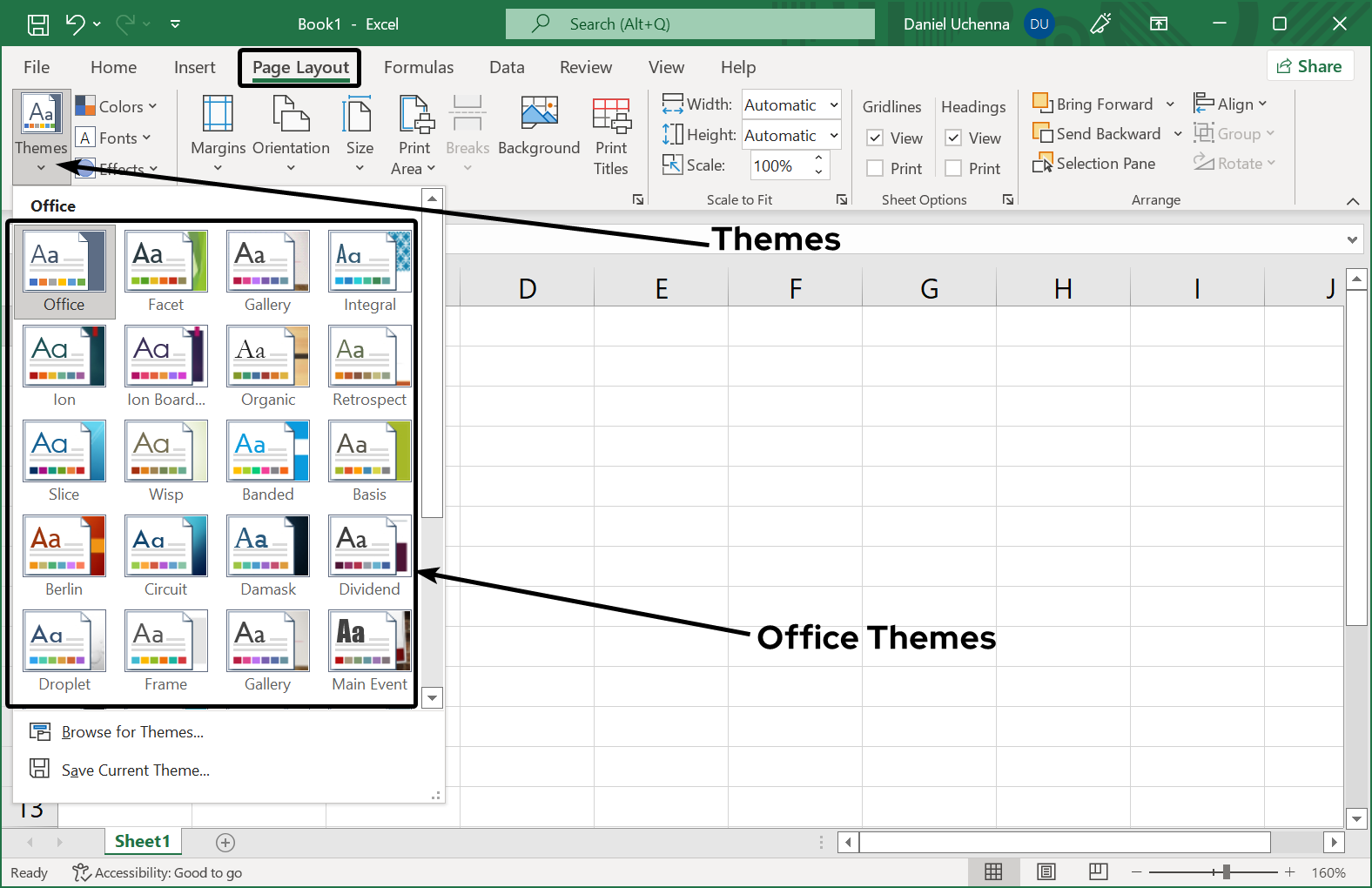Save the workbook with the Save icon

(x=38, y=24)
